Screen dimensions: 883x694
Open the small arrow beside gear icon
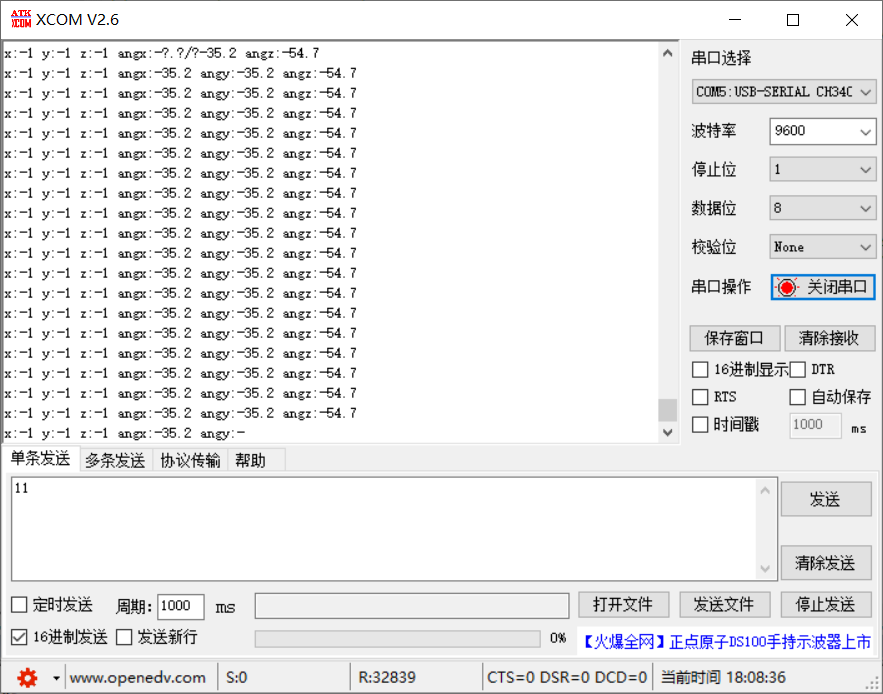tap(56, 678)
